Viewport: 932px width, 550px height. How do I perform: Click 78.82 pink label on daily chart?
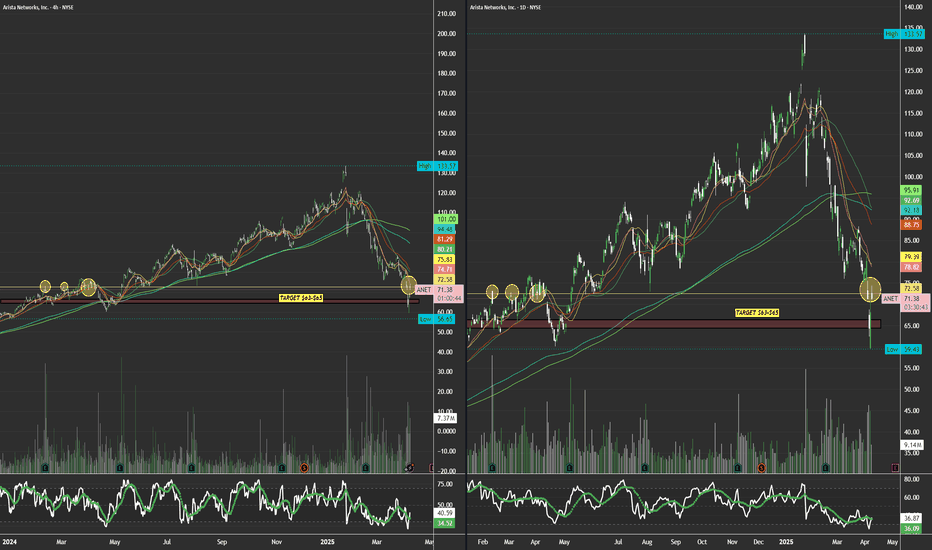click(x=912, y=268)
